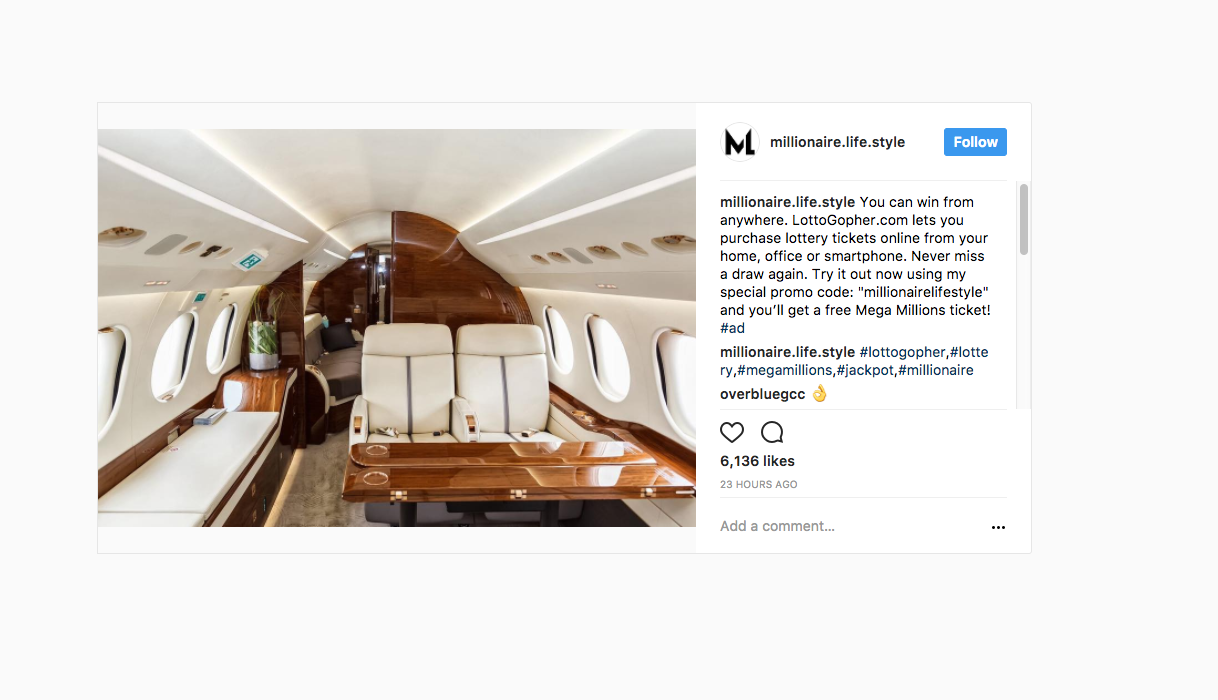This screenshot has height=700, width=1218.
Task: Click the username starting the caption text
Action: tap(787, 202)
